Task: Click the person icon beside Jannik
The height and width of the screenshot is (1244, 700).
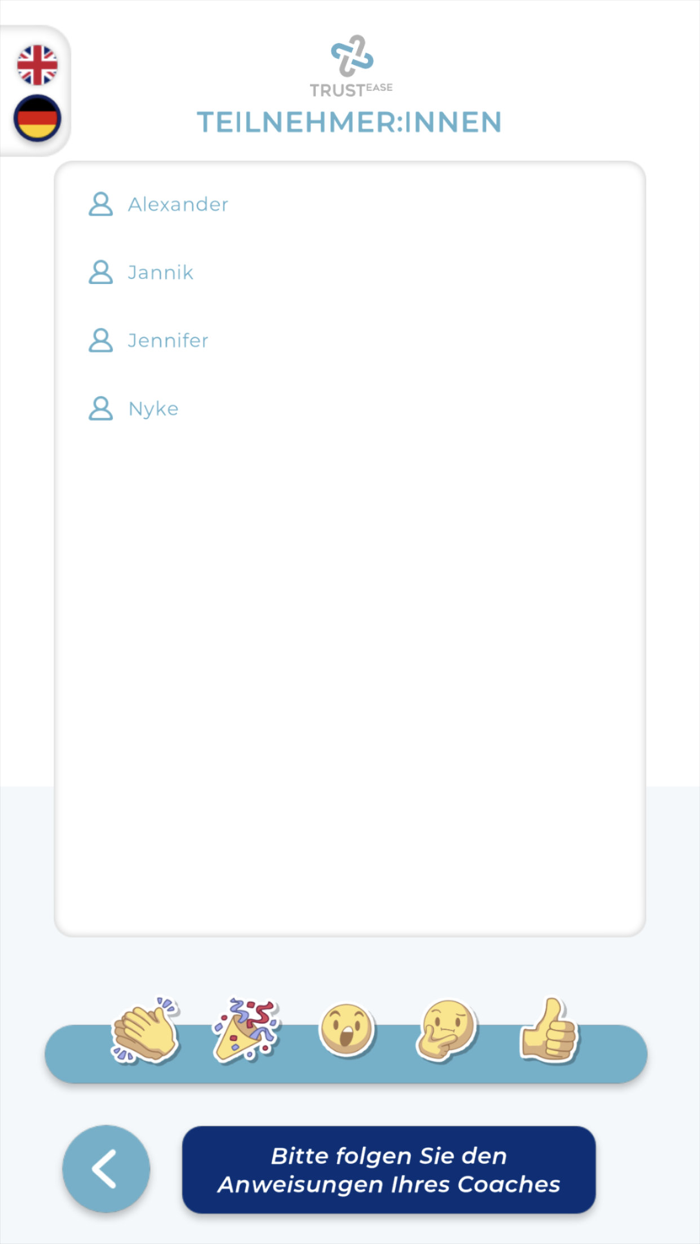Action: coord(101,272)
